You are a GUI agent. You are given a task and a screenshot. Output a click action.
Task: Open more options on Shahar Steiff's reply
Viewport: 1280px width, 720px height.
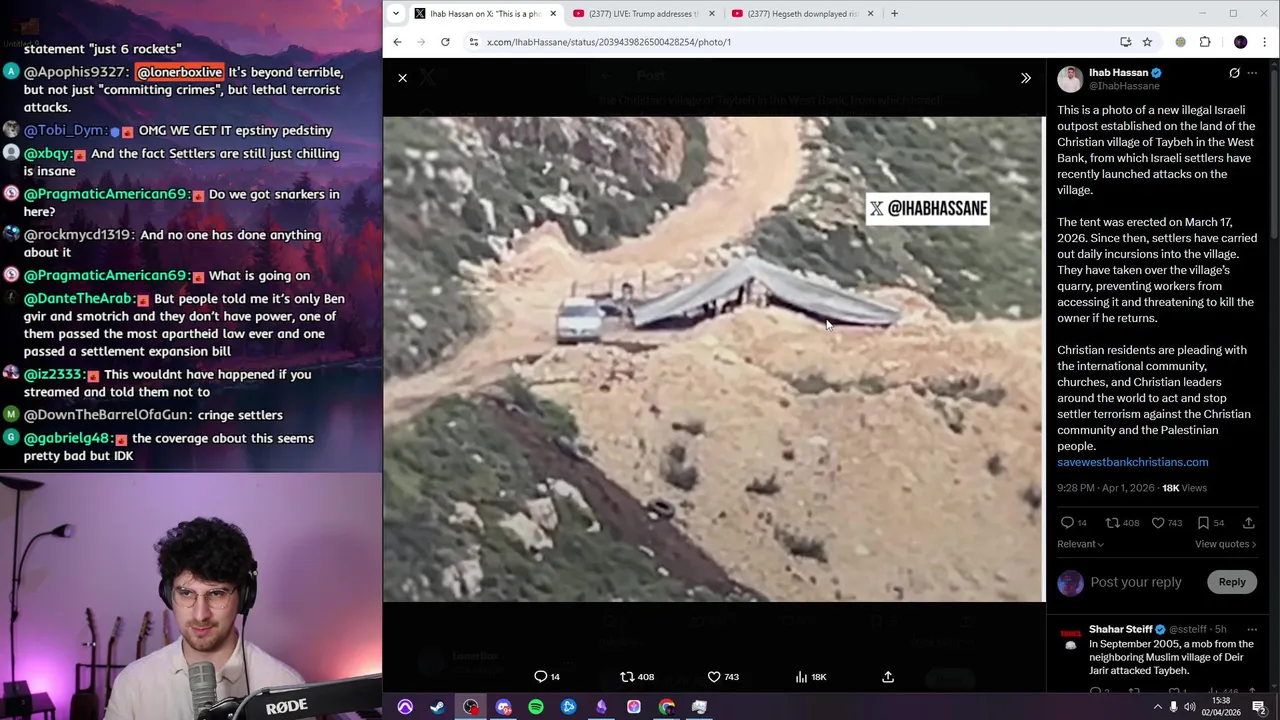pos(1252,629)
